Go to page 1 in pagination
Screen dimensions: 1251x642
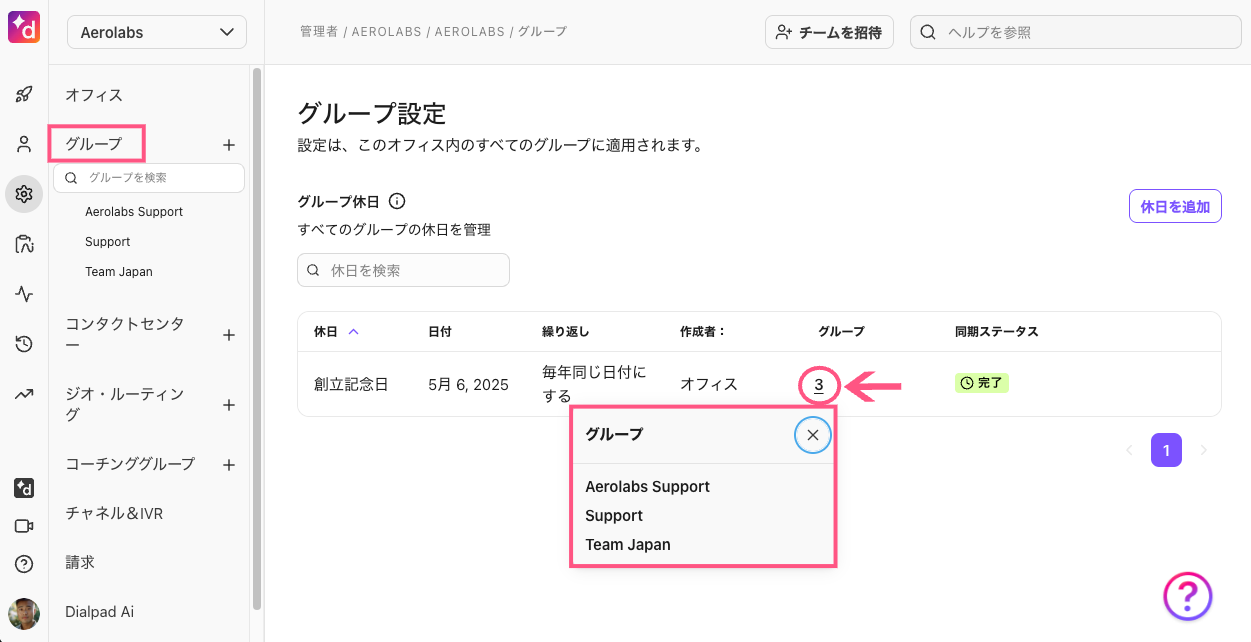[1166, 450]
